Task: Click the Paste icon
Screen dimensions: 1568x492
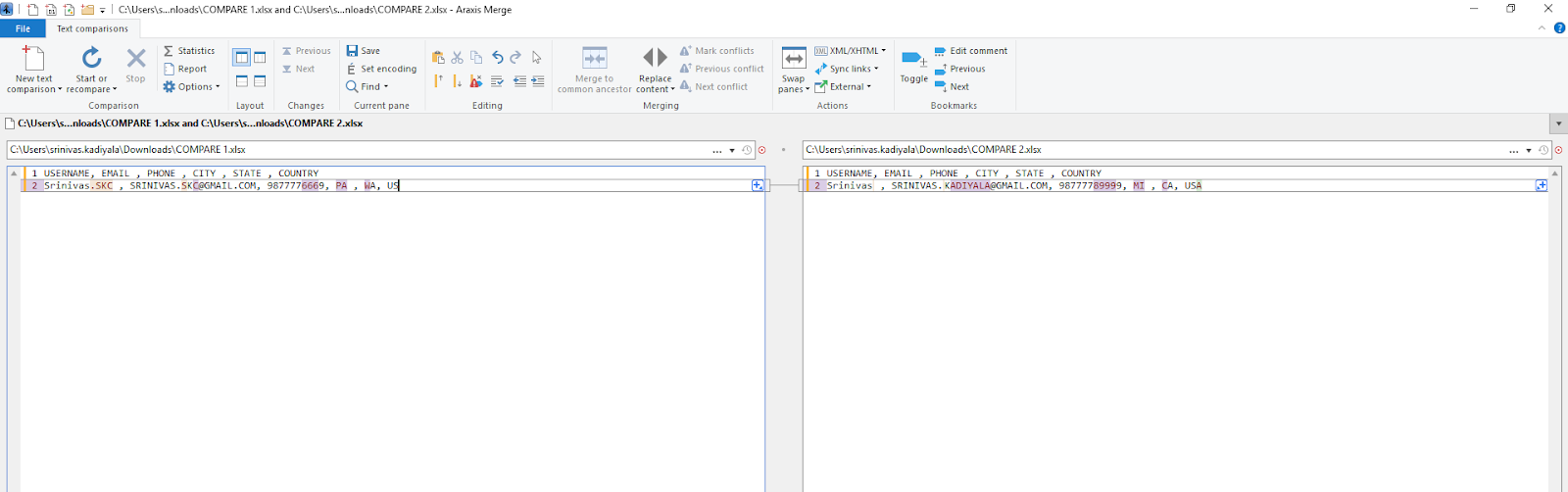Action: (438, 58)
